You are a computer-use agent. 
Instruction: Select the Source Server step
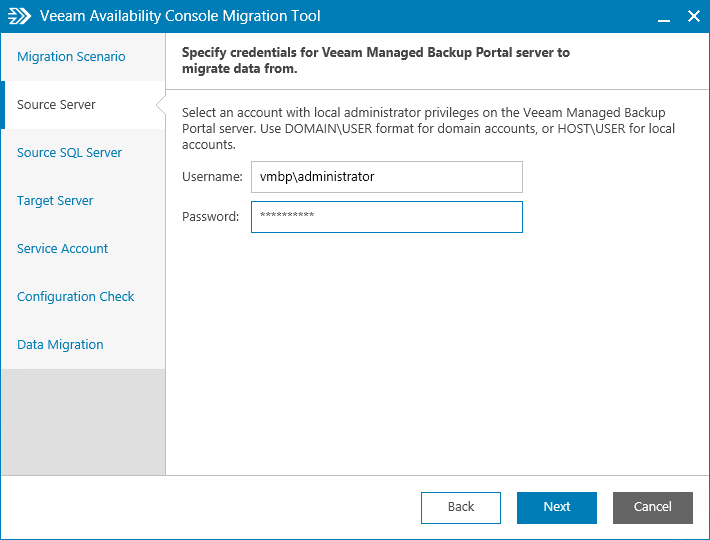(56, 105)
